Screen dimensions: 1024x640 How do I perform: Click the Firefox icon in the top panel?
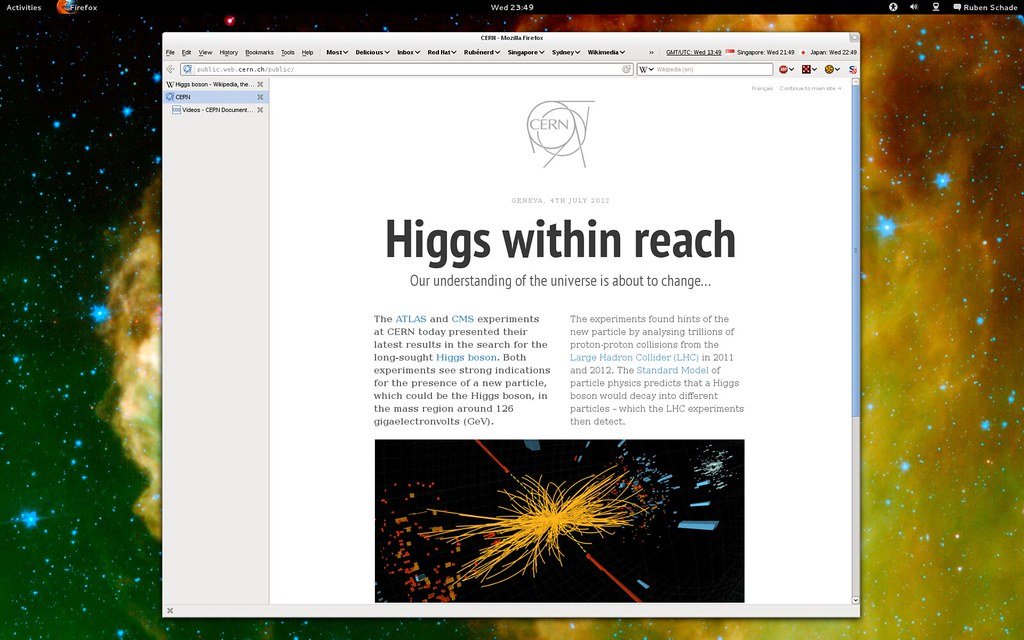[65, 6]
